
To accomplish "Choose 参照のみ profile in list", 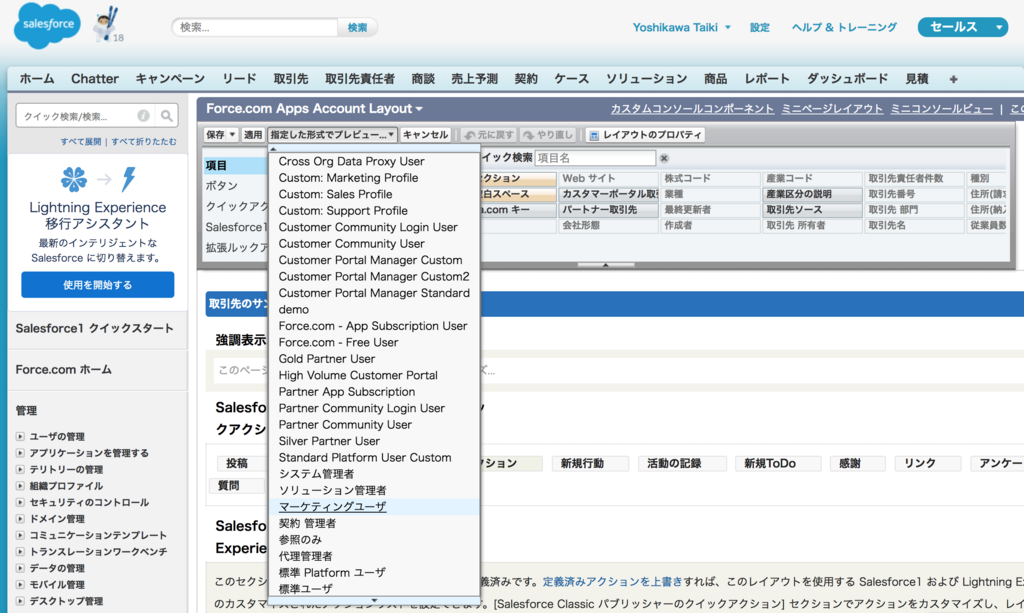I will [300, 540].
